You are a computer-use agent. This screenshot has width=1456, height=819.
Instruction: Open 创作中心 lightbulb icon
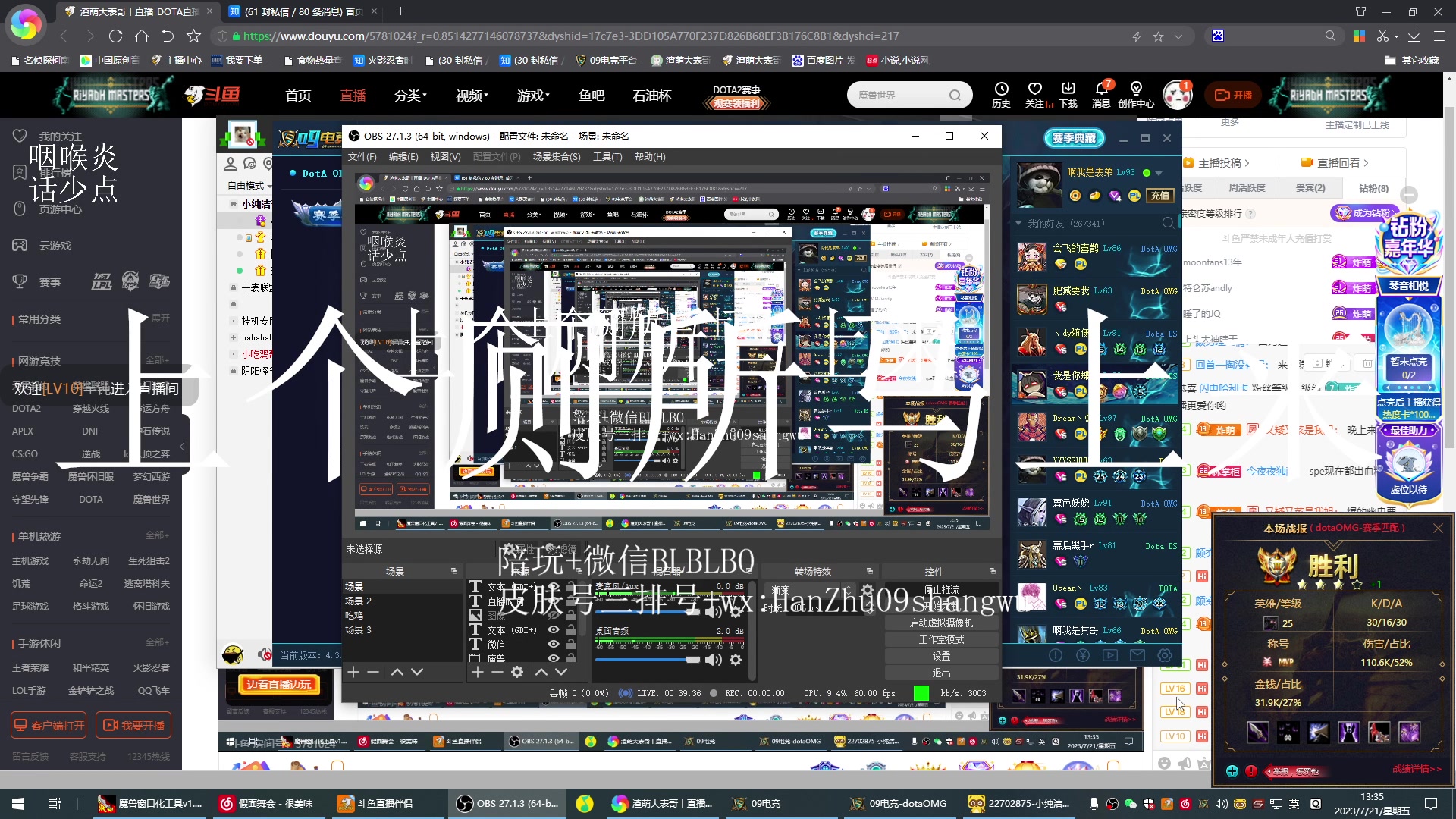pos(1135,89)
